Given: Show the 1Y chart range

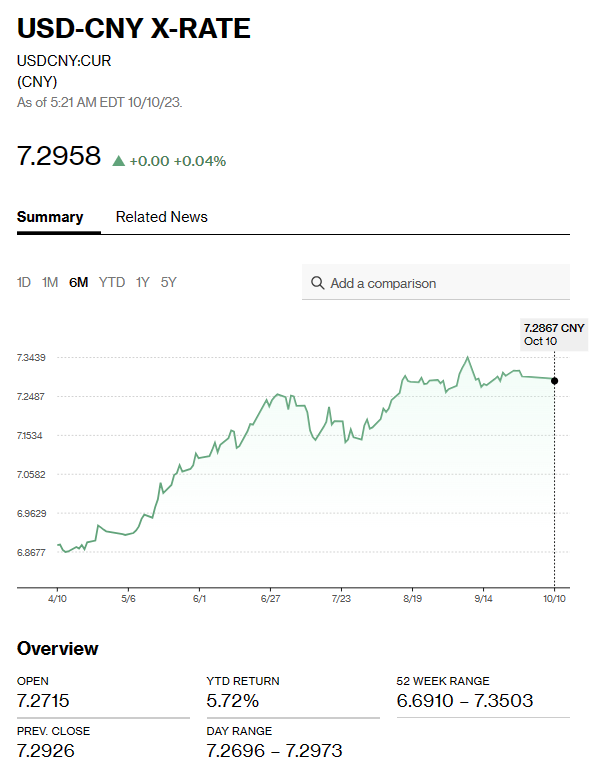Looking at the screenshot, I should (x=143, y=282).
